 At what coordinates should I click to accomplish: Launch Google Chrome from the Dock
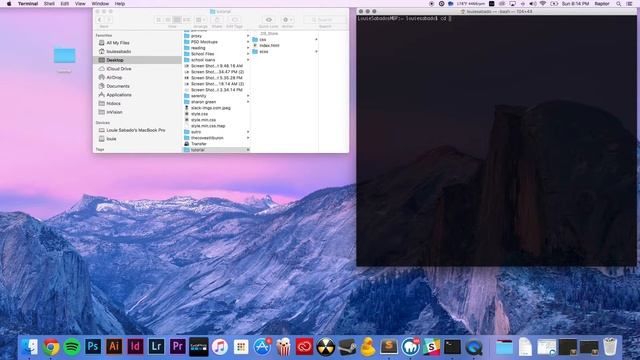[x=51, y=347]
